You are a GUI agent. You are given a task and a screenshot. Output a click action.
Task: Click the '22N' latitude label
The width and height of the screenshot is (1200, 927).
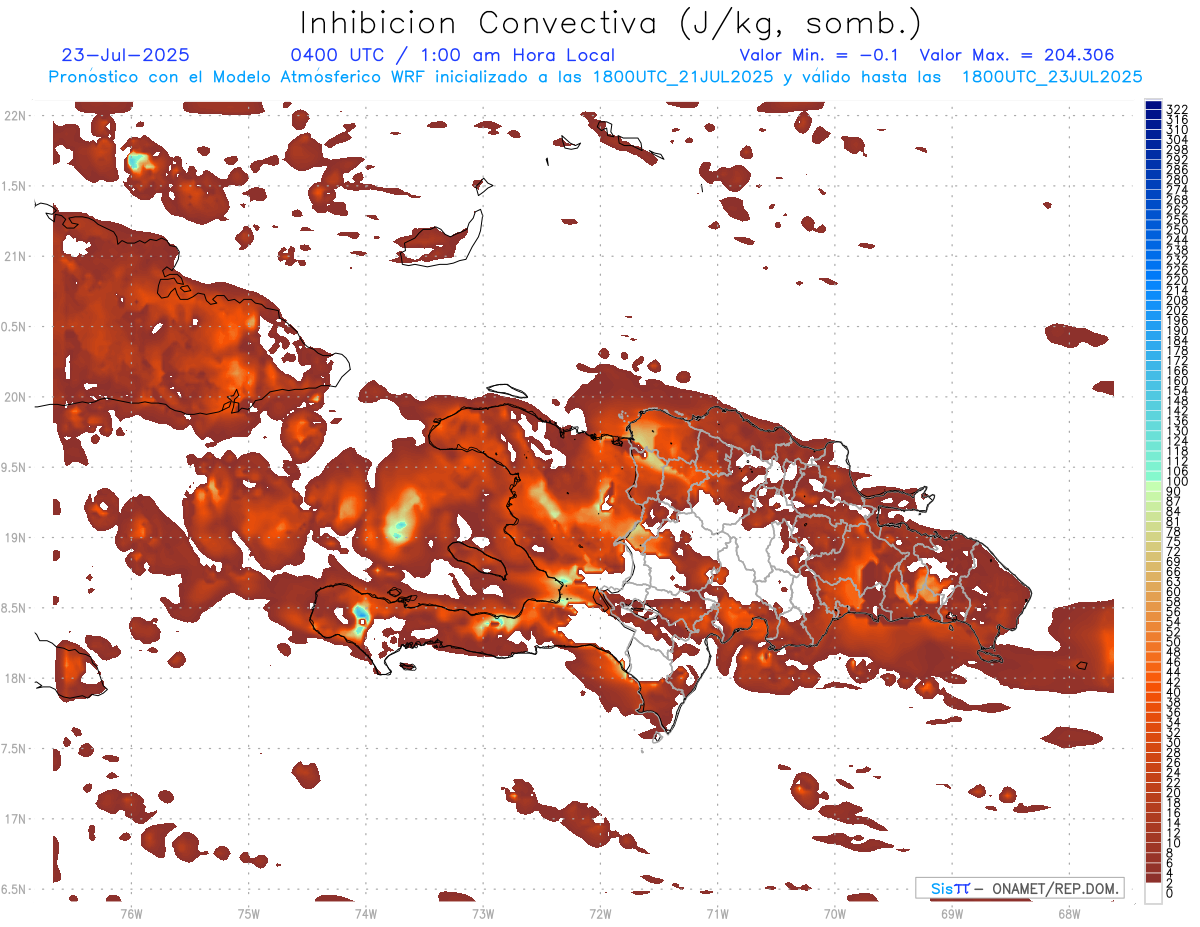(15, 116)
